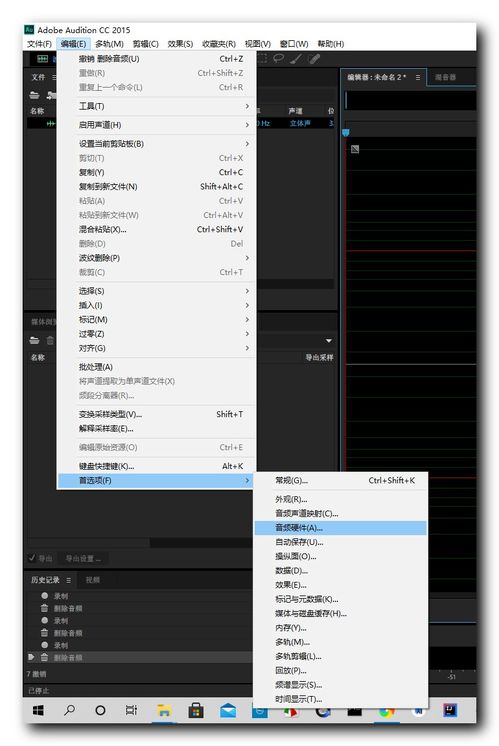This screenshot has width=499, height=746.
Task: Open Microsoft Store from the taskbar
Action: pyautogui.click(x=196, y=711)
